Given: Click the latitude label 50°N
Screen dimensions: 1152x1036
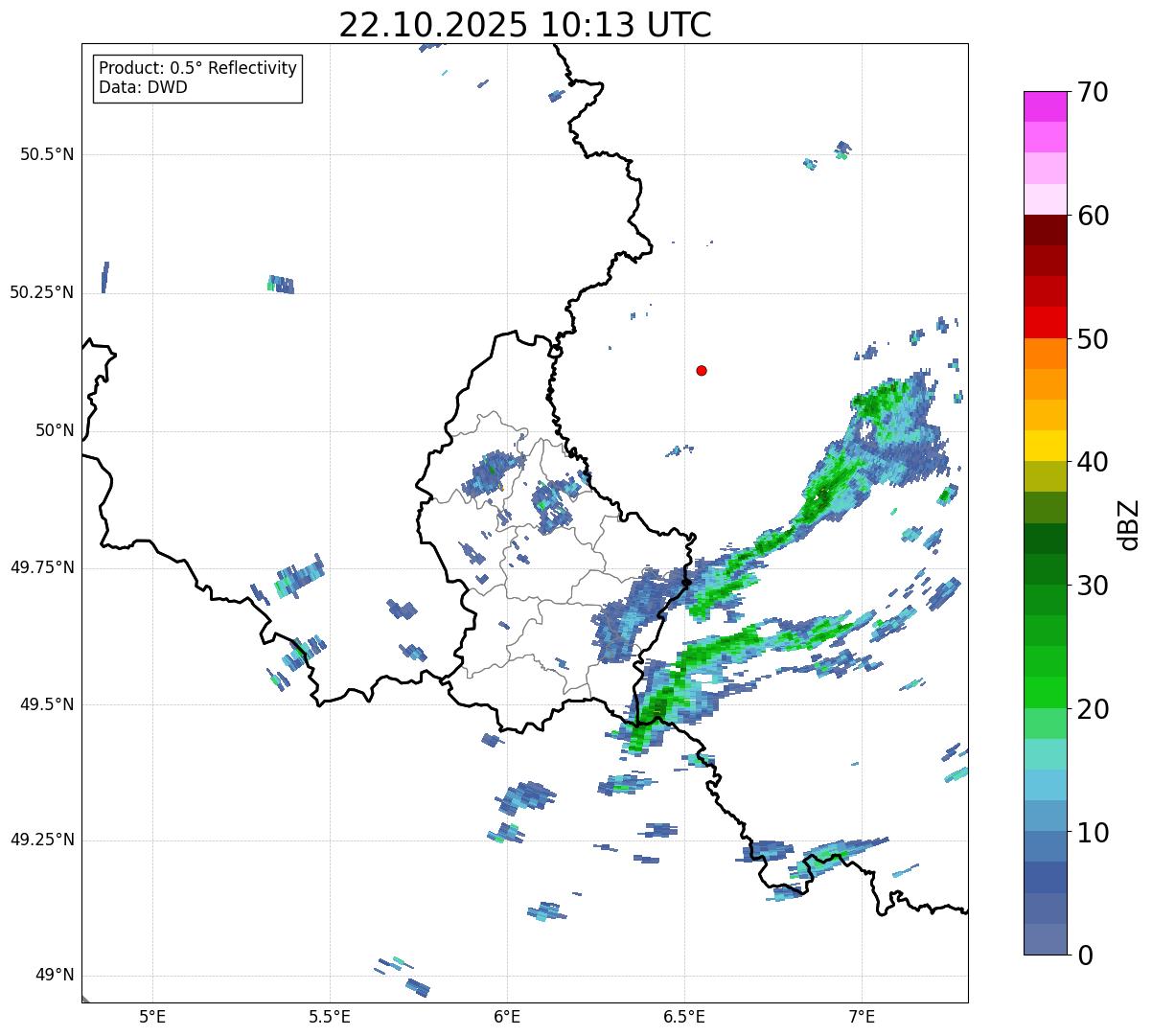Looking at the screenshot, I should click(55, 430).
